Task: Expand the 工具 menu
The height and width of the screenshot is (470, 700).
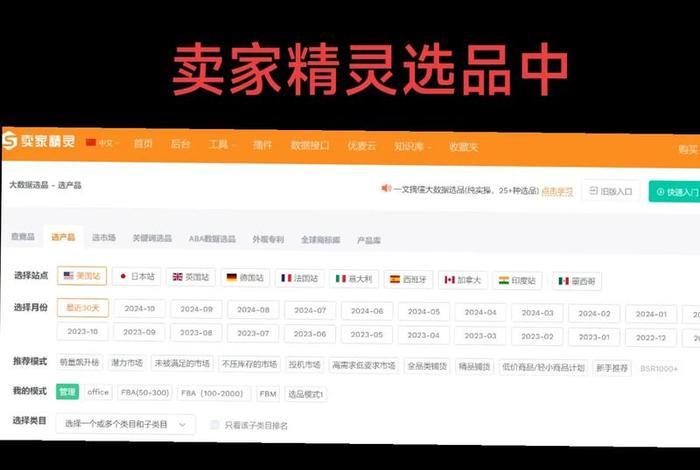Action: coord(221,144)
